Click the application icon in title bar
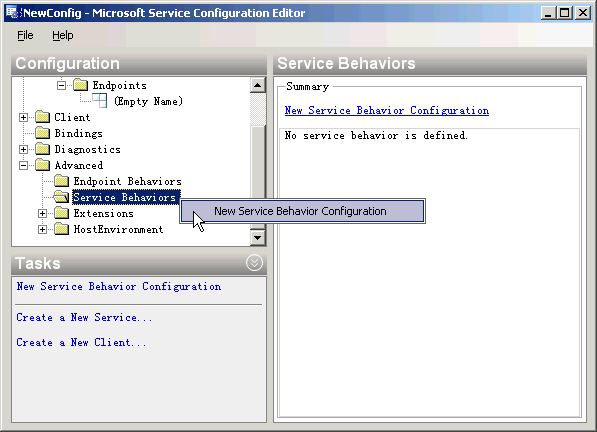 [x=13, y=13]
